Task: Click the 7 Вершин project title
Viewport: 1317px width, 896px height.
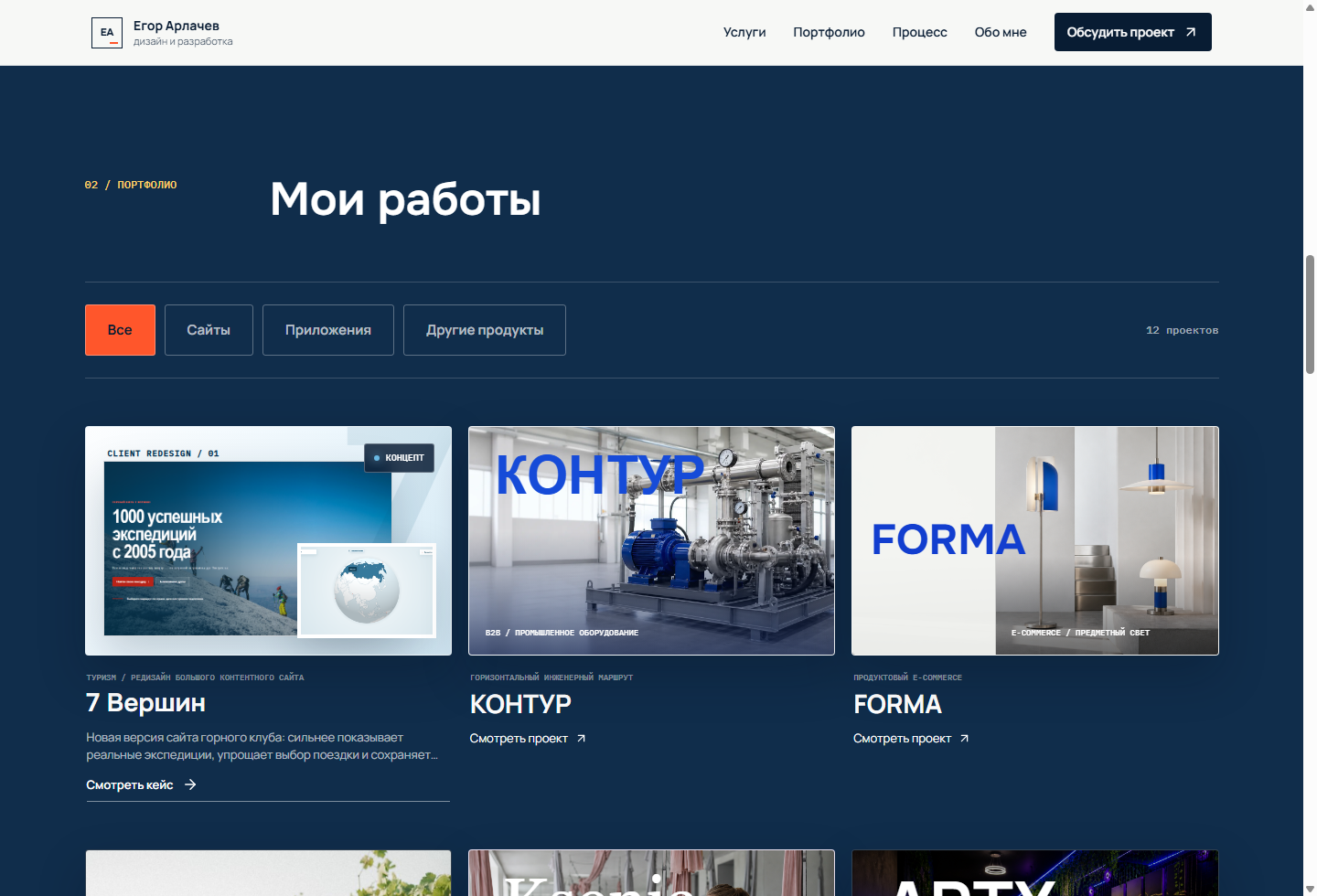Action: (x=145, y=702)
